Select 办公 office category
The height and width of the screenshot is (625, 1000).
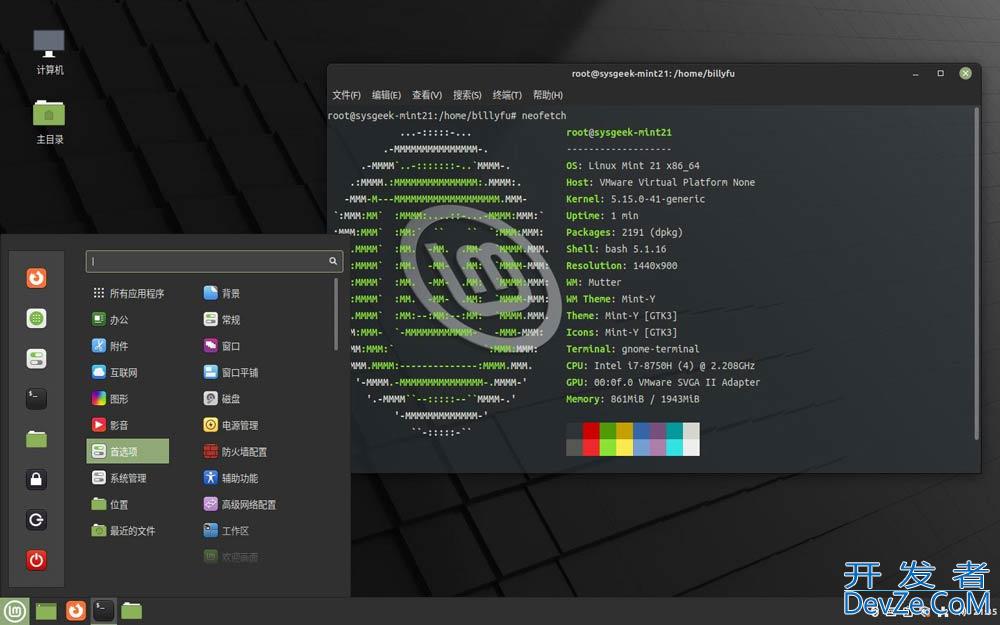pos(110,320)
